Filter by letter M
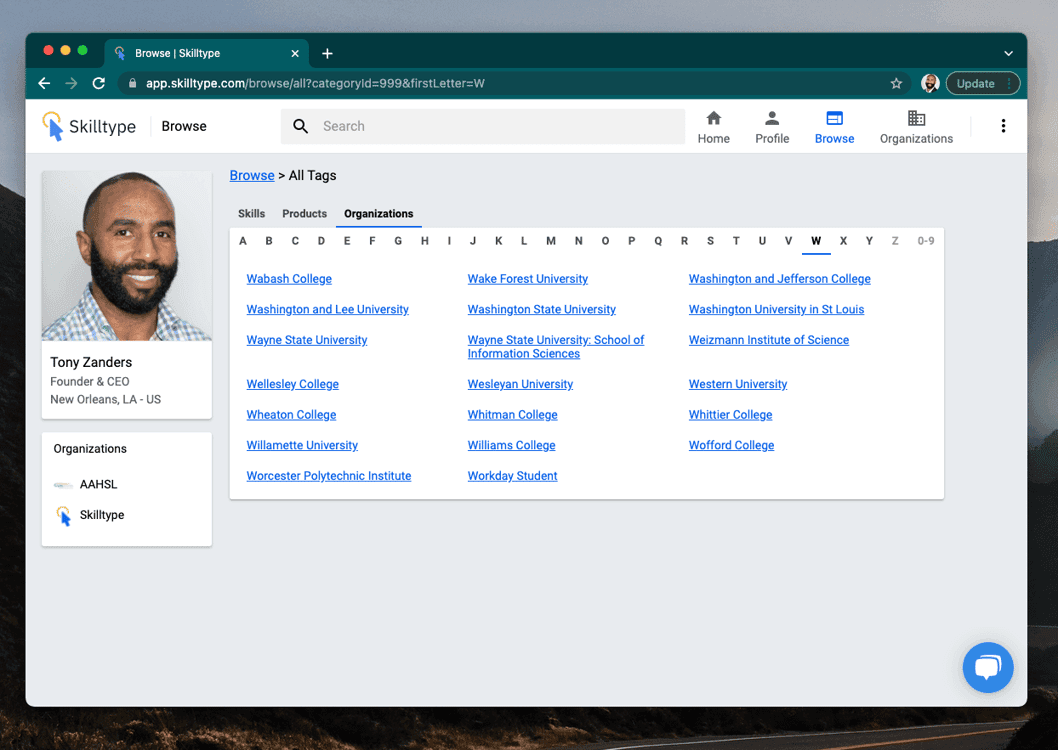The height and width of the screenshot is (750, 1058). pyautogui.click(x=551, y=241)
